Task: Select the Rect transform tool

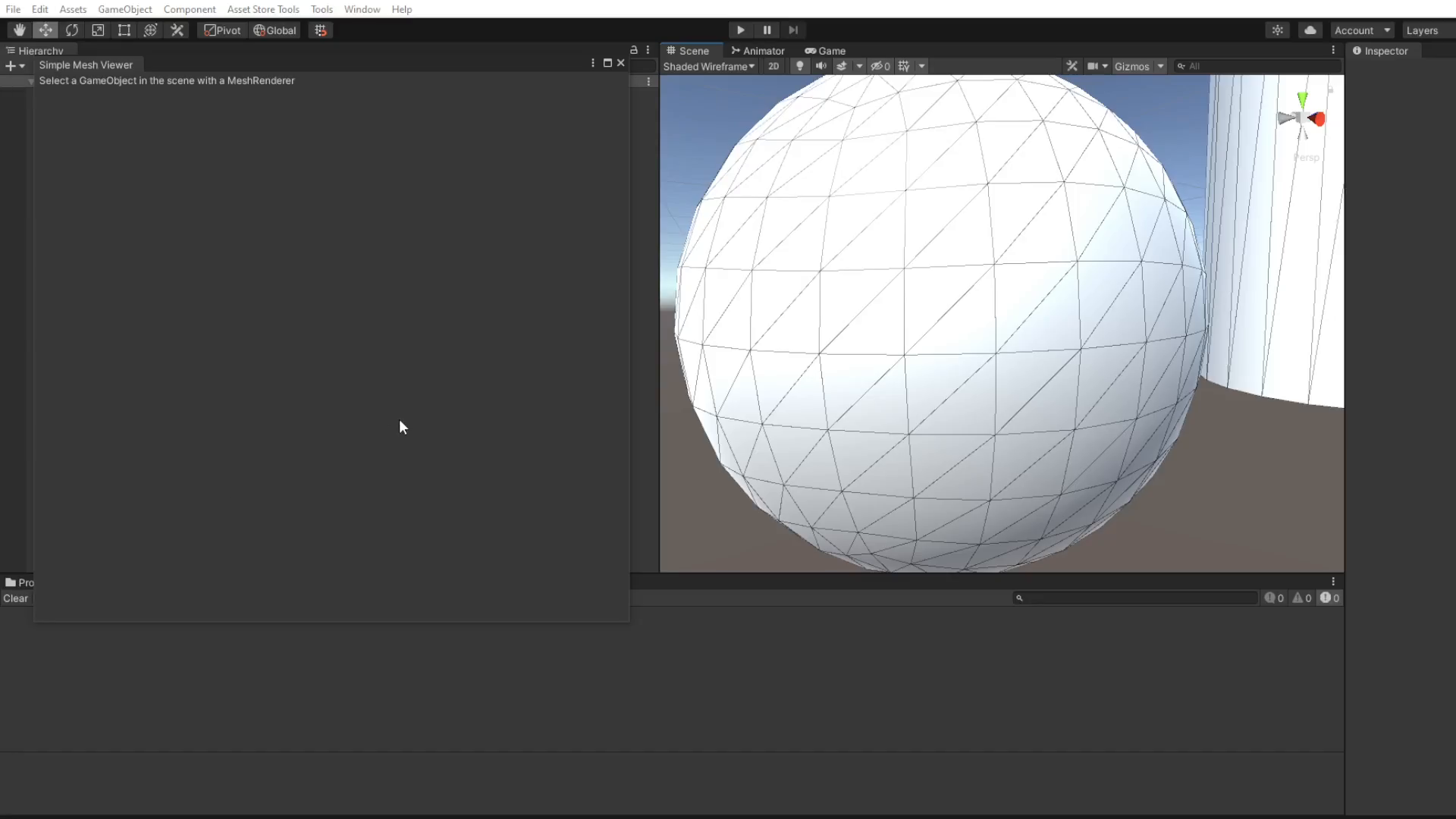Action: click(x=124, y=30)
